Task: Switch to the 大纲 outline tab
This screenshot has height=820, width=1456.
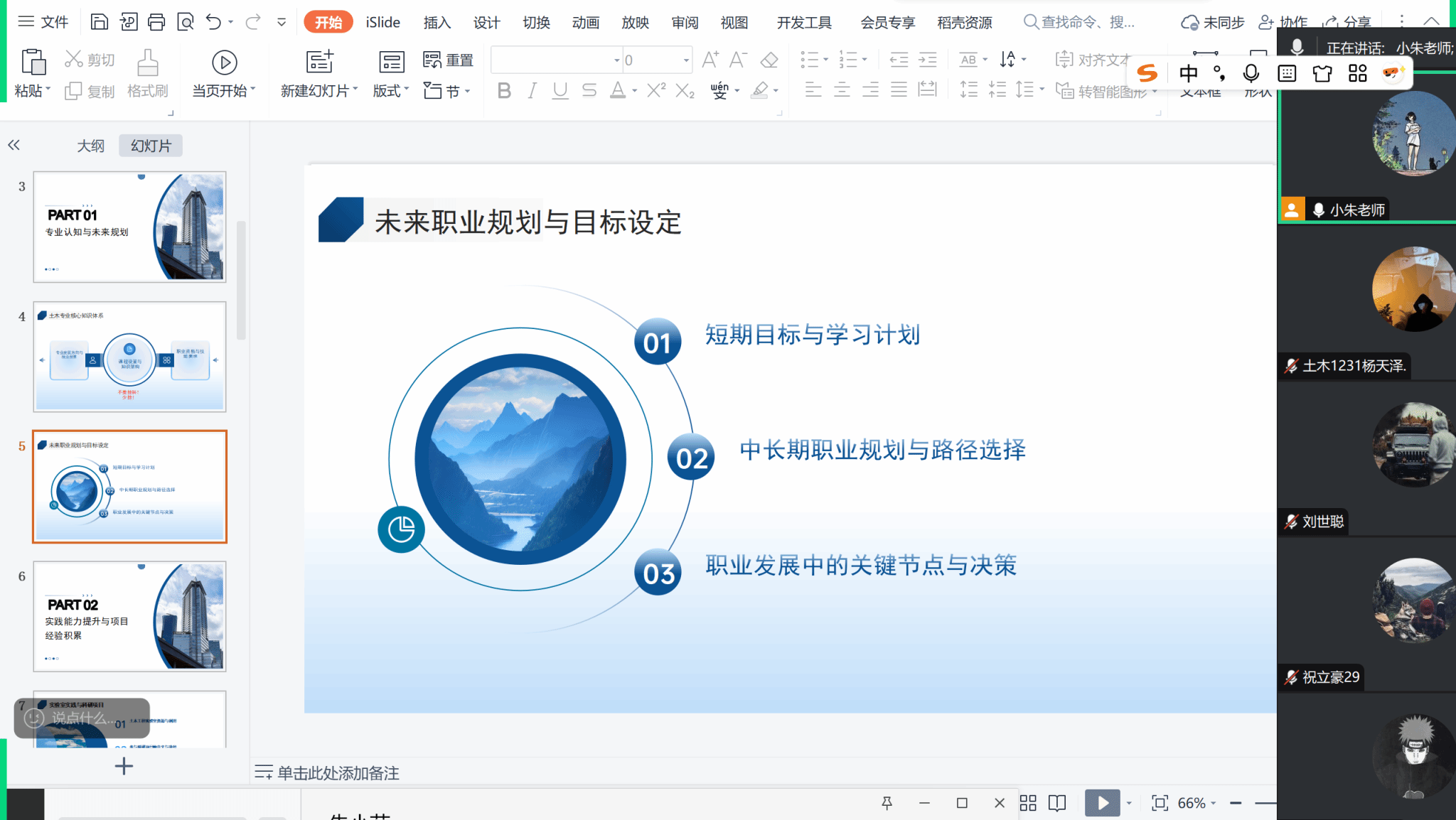Action: click(90, 146)
